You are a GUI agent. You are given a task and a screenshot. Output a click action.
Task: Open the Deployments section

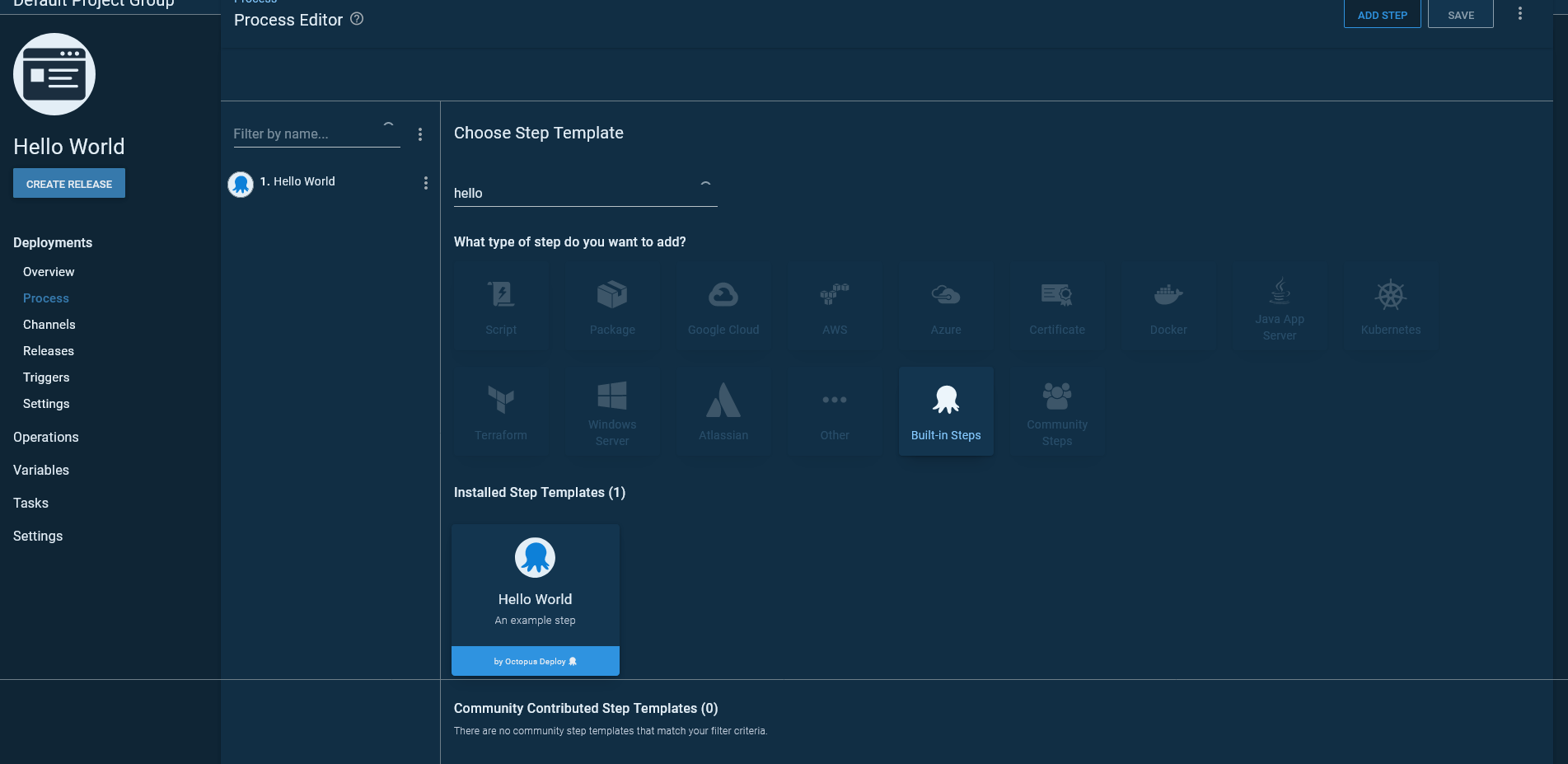(x=53, y=242)
